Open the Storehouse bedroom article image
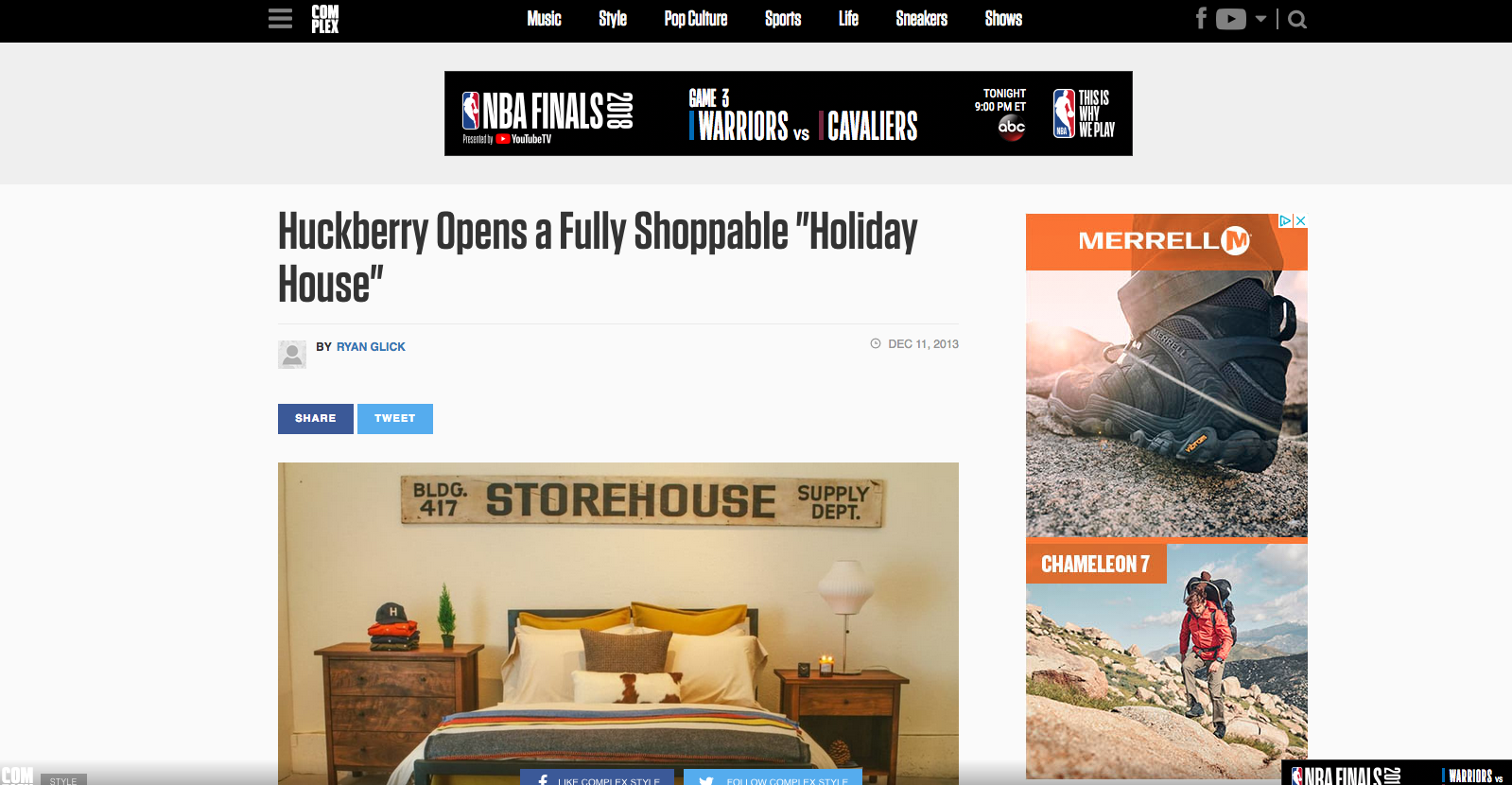 (618, 623)
